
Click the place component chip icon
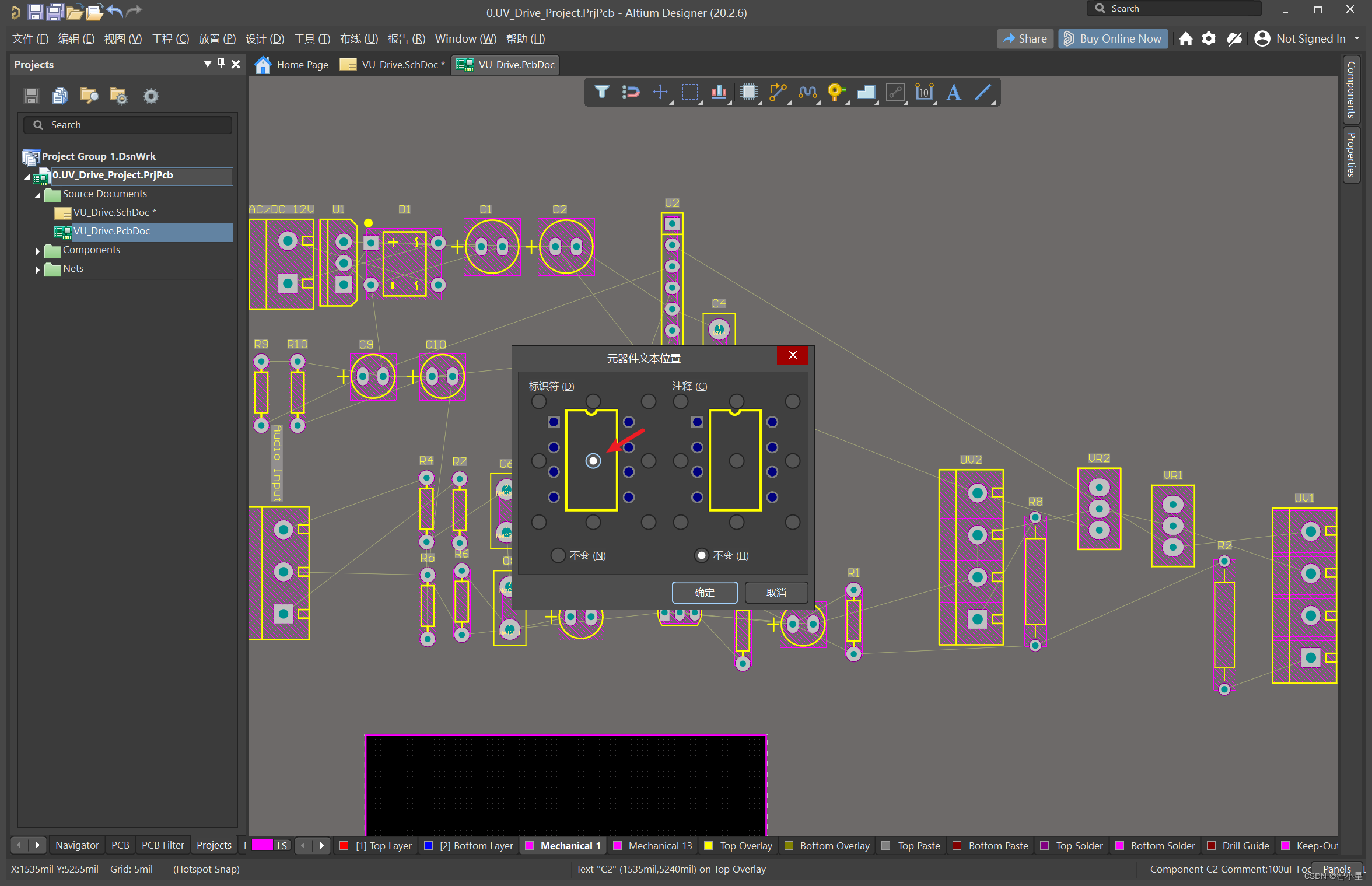(748, 92)
